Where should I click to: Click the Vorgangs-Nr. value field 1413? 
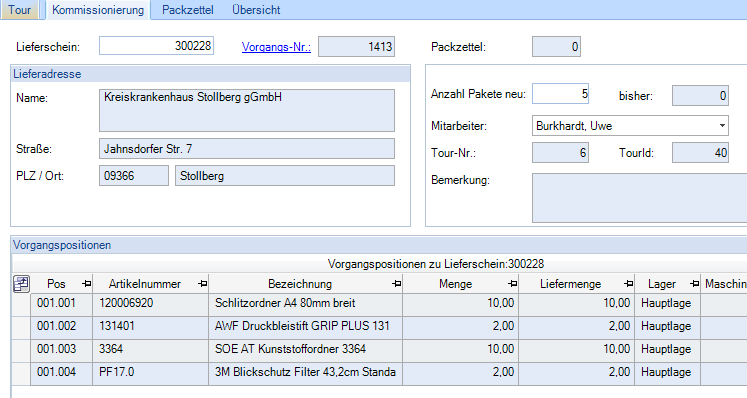(x=356, y=47)
